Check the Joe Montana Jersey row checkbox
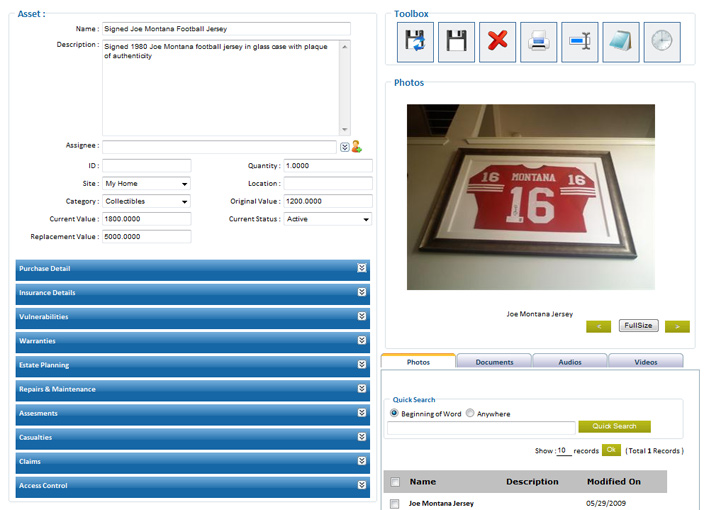704x510 pixels. (395, 504)
